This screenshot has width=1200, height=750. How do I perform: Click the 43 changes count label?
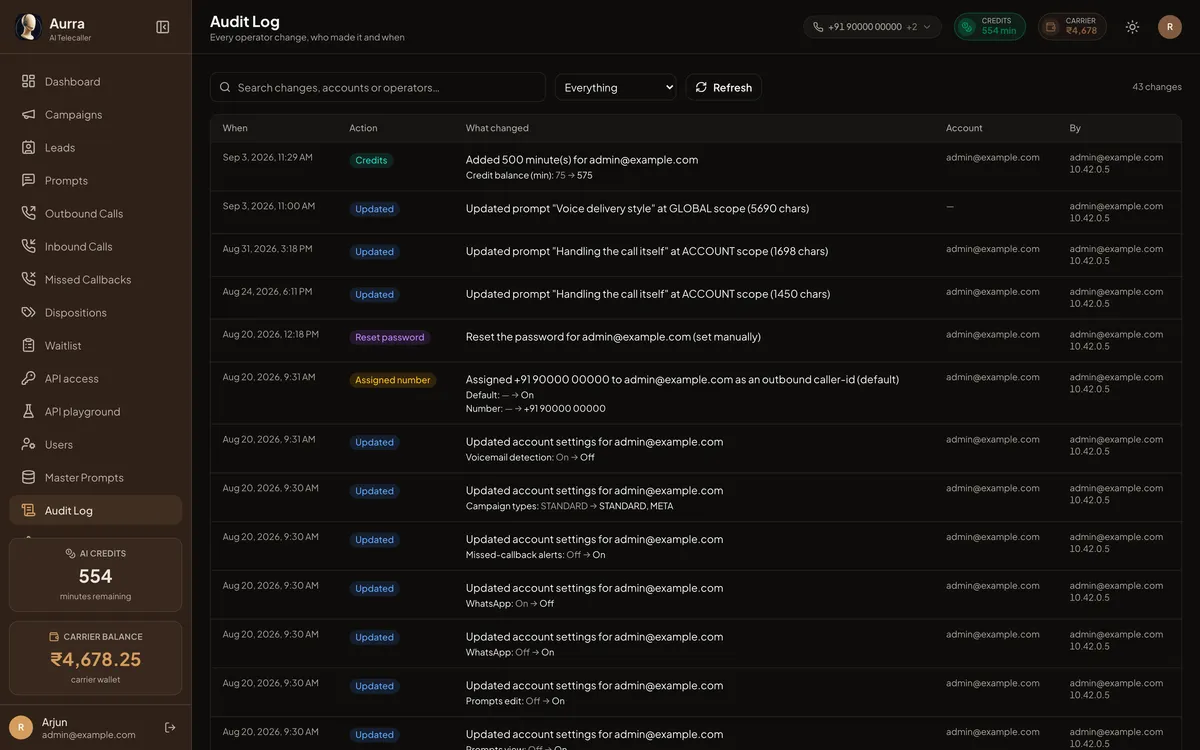click(1157, 87)
